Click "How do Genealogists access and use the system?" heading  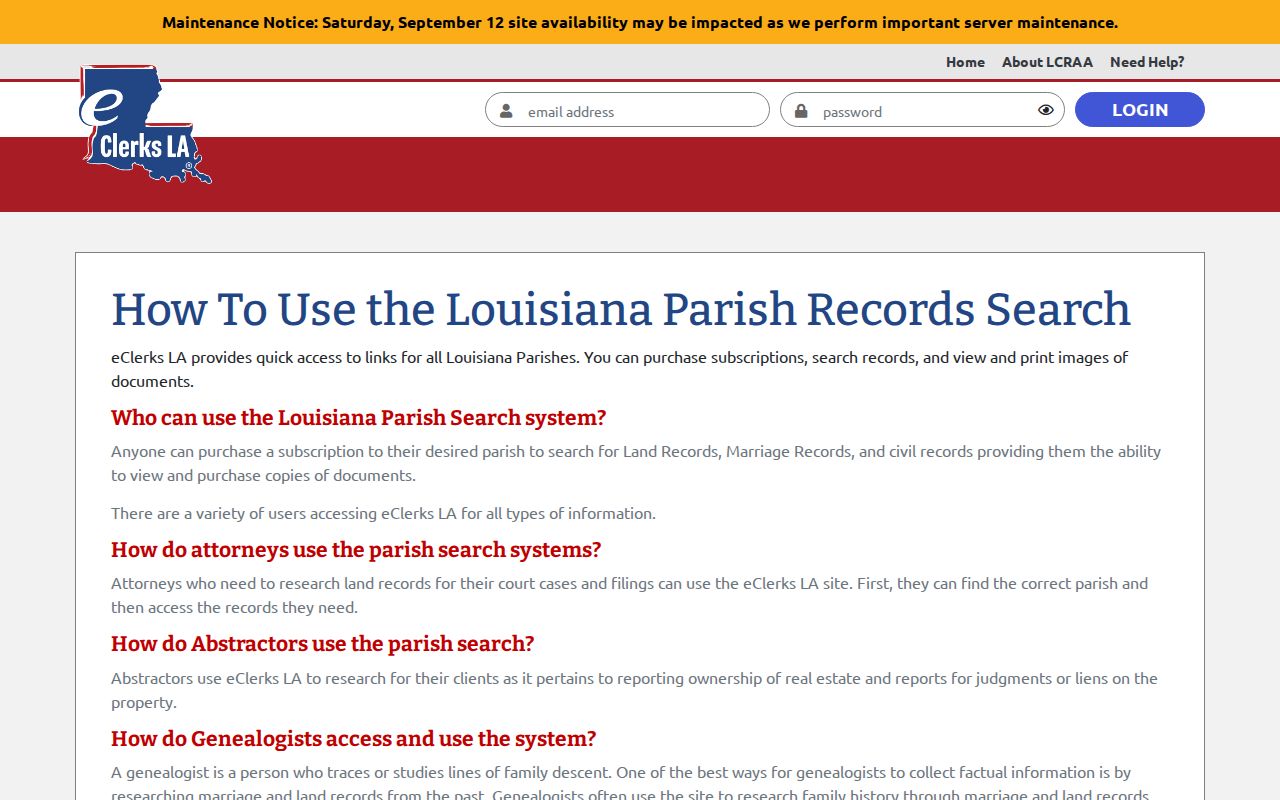tap(354, 739)
